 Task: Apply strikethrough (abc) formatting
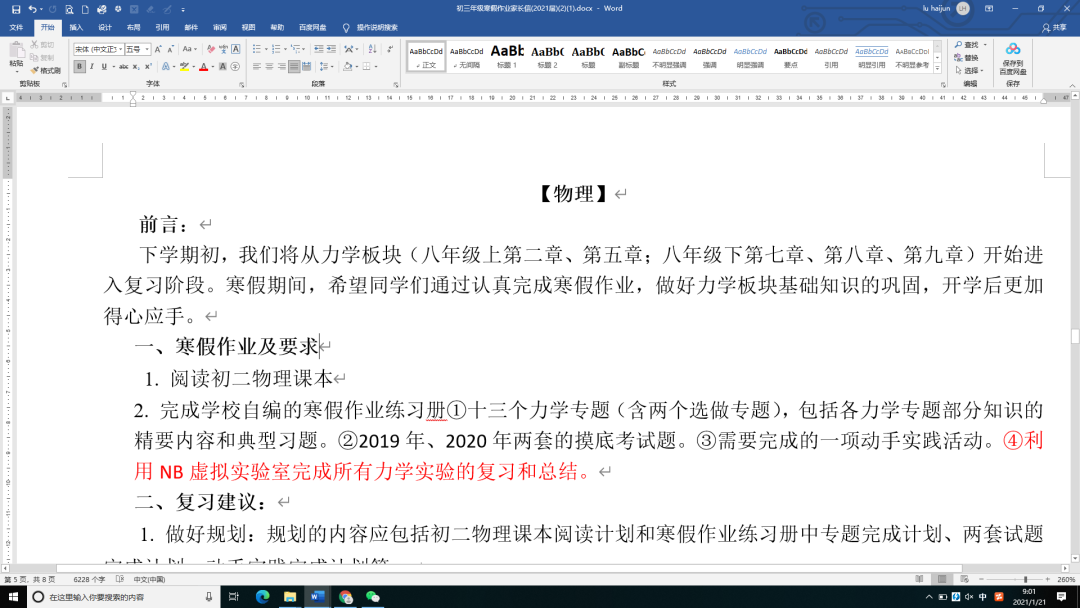tap(123, 67)
